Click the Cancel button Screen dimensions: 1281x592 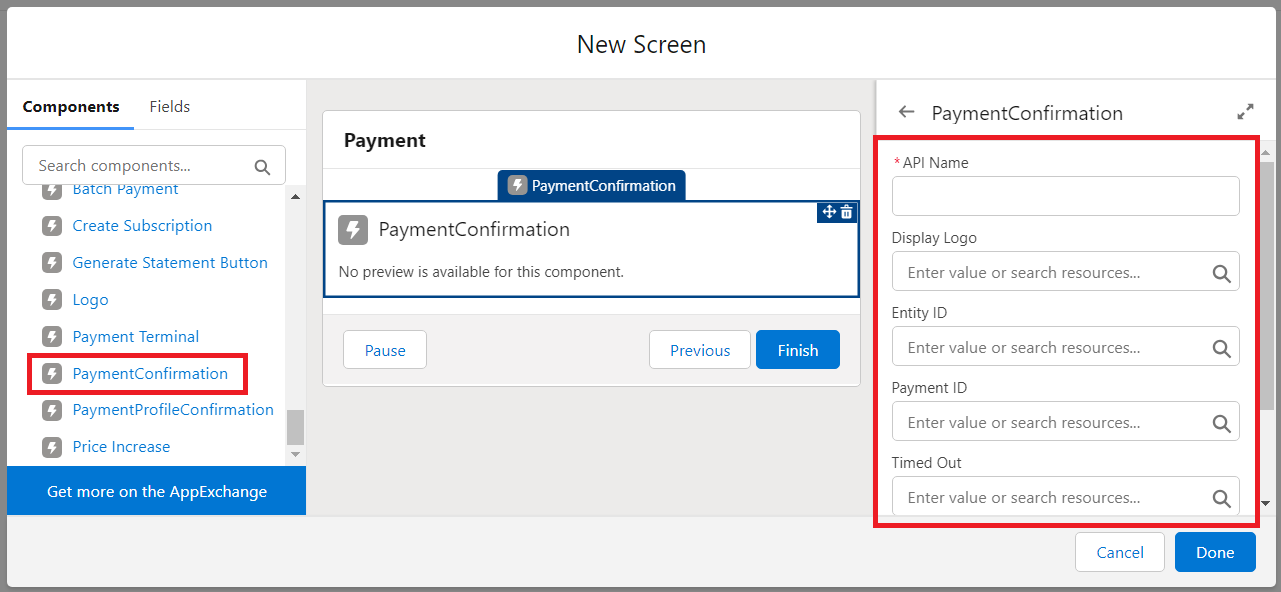[x=1119, y=552]
